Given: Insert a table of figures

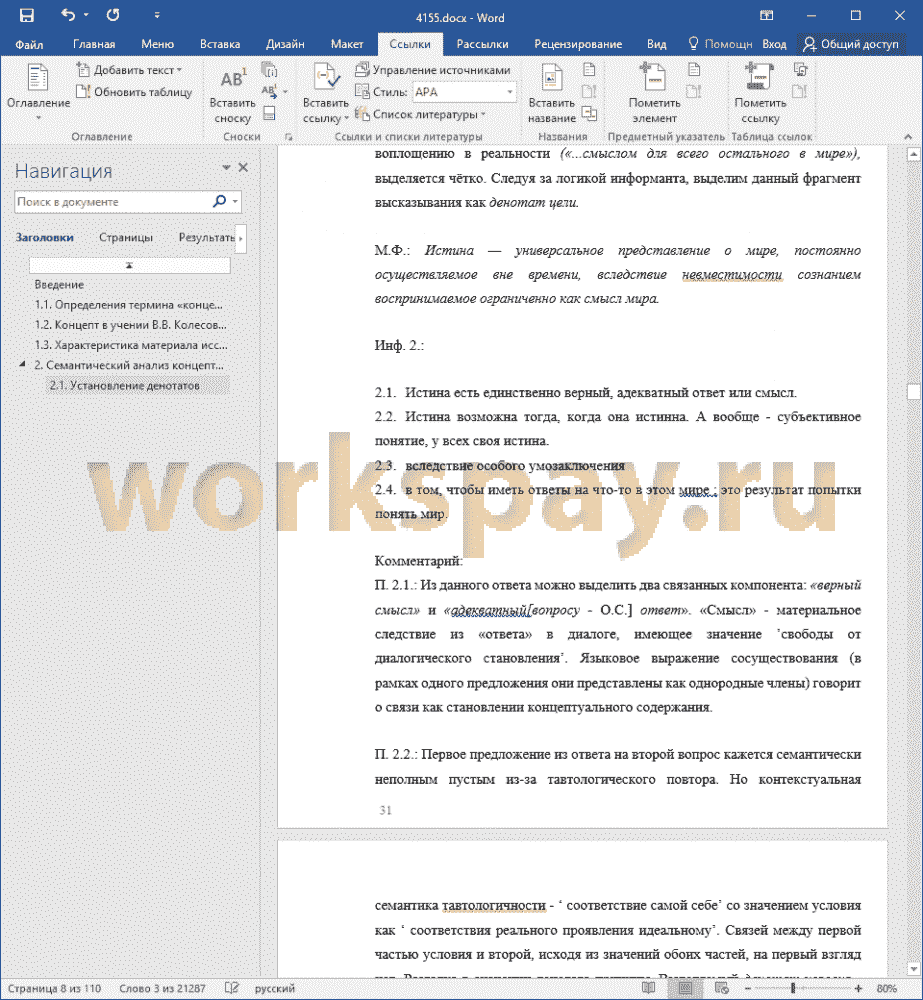Looking at the screenshot, I should pyautogui.click(x=589, y=70).
